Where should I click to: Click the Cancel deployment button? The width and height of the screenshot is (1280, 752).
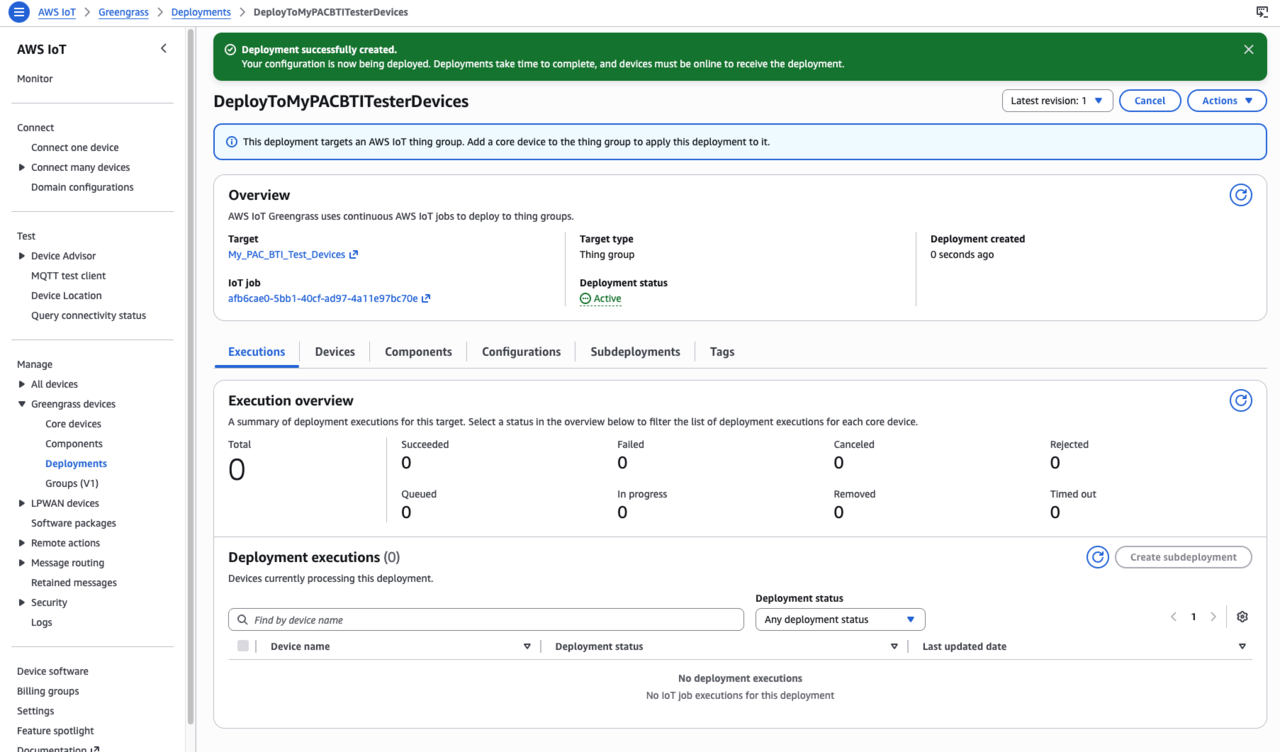click(x=1150, y=101)
